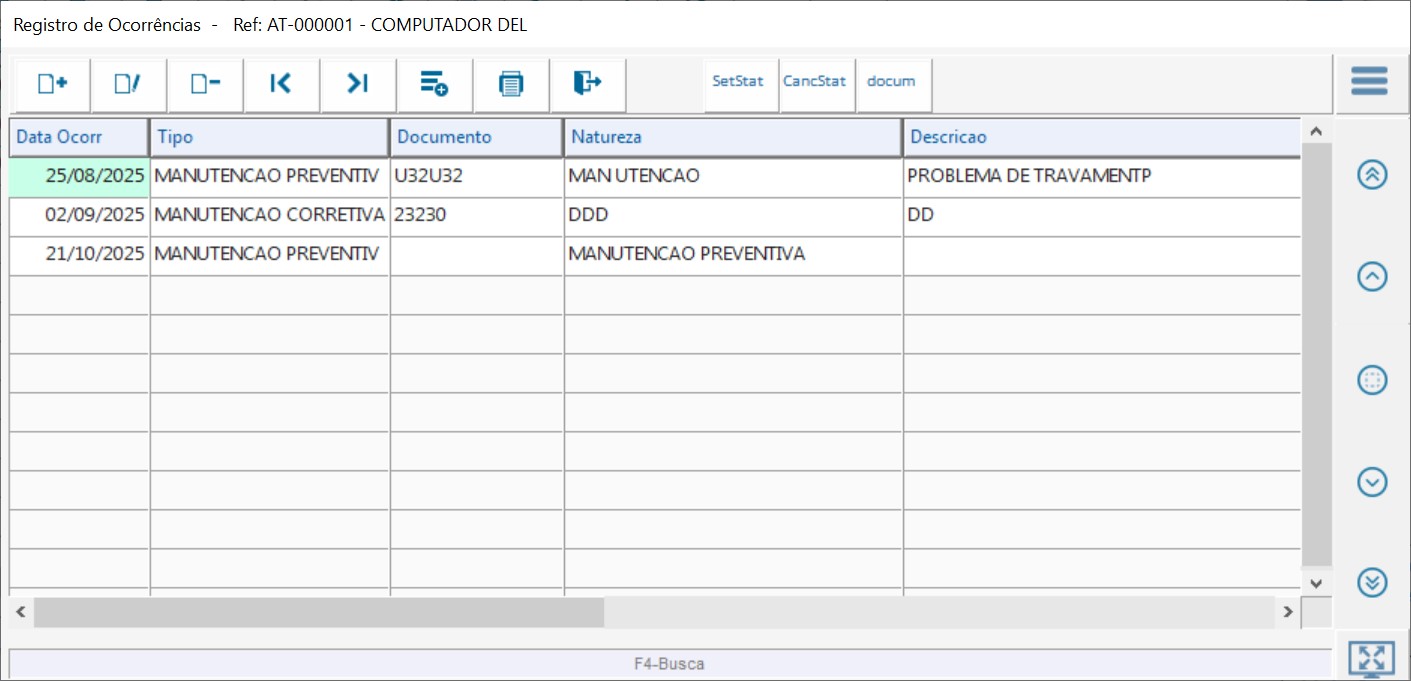Click the horizontal scrollbar right arrow

(x=1288, y=611)
